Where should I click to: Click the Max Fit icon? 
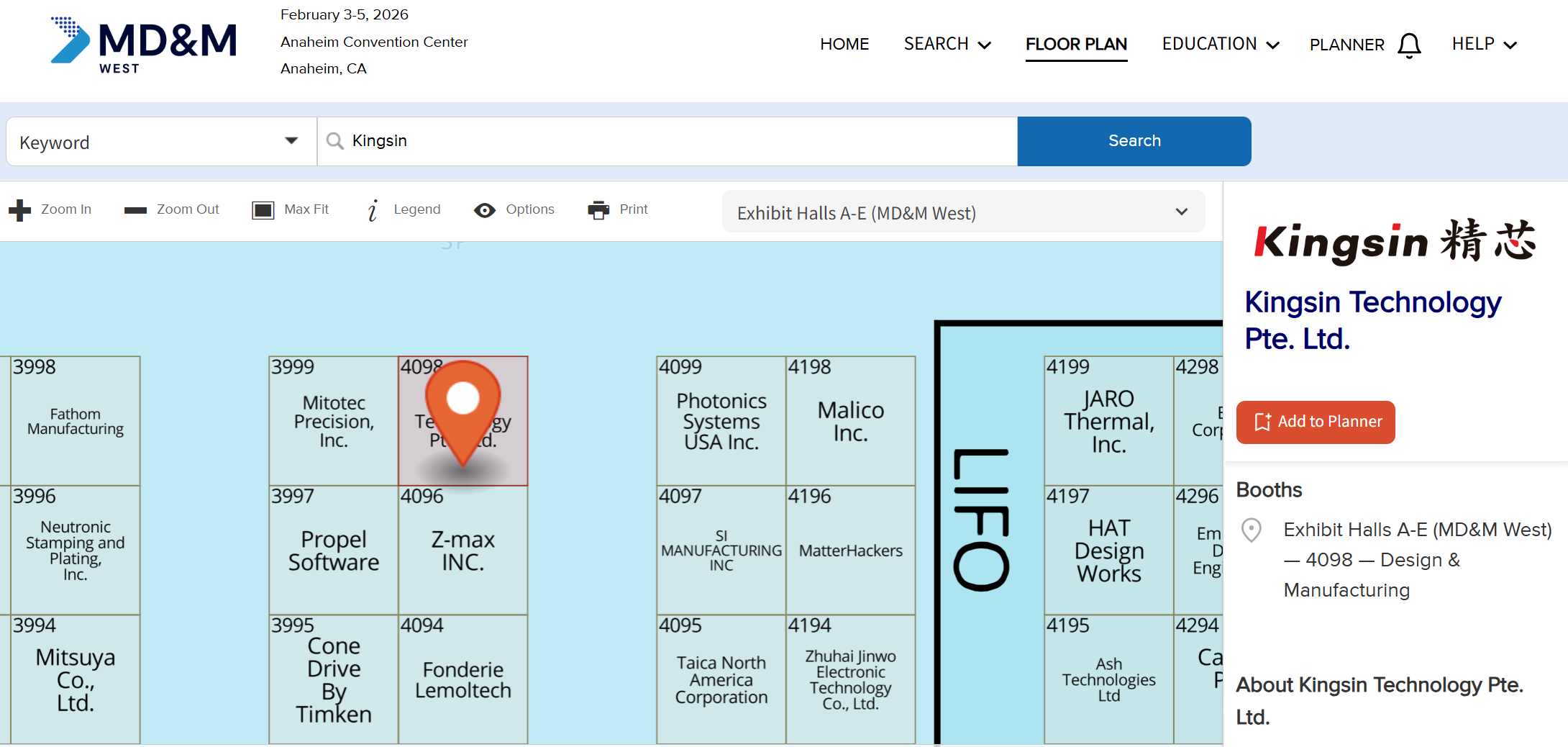click(263, 210)
